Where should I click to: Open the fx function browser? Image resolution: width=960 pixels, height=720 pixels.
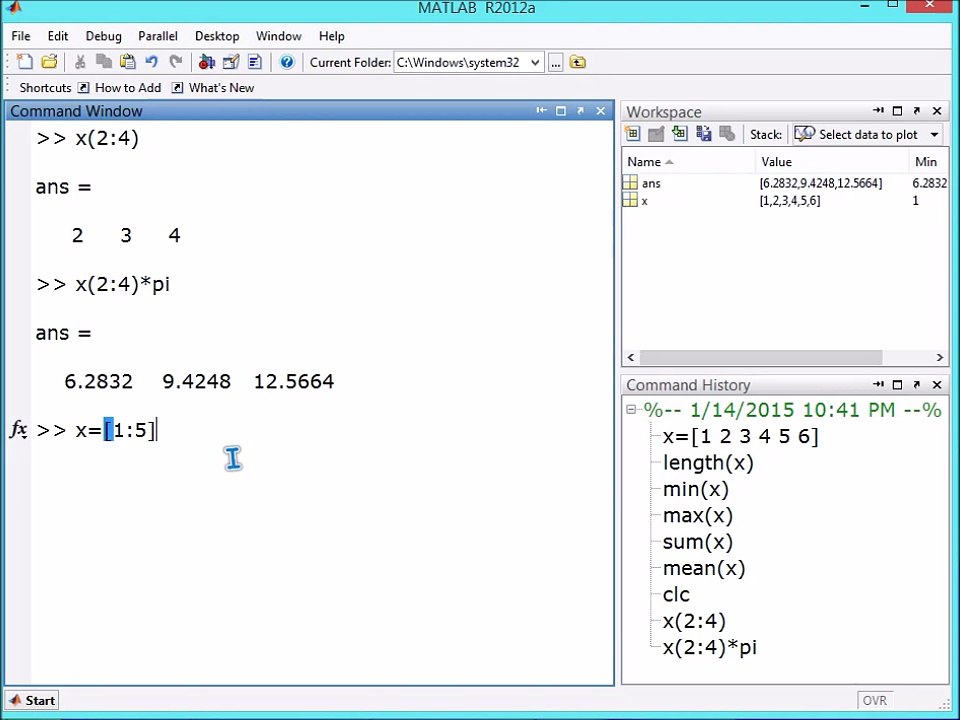(x=18, y=430)
